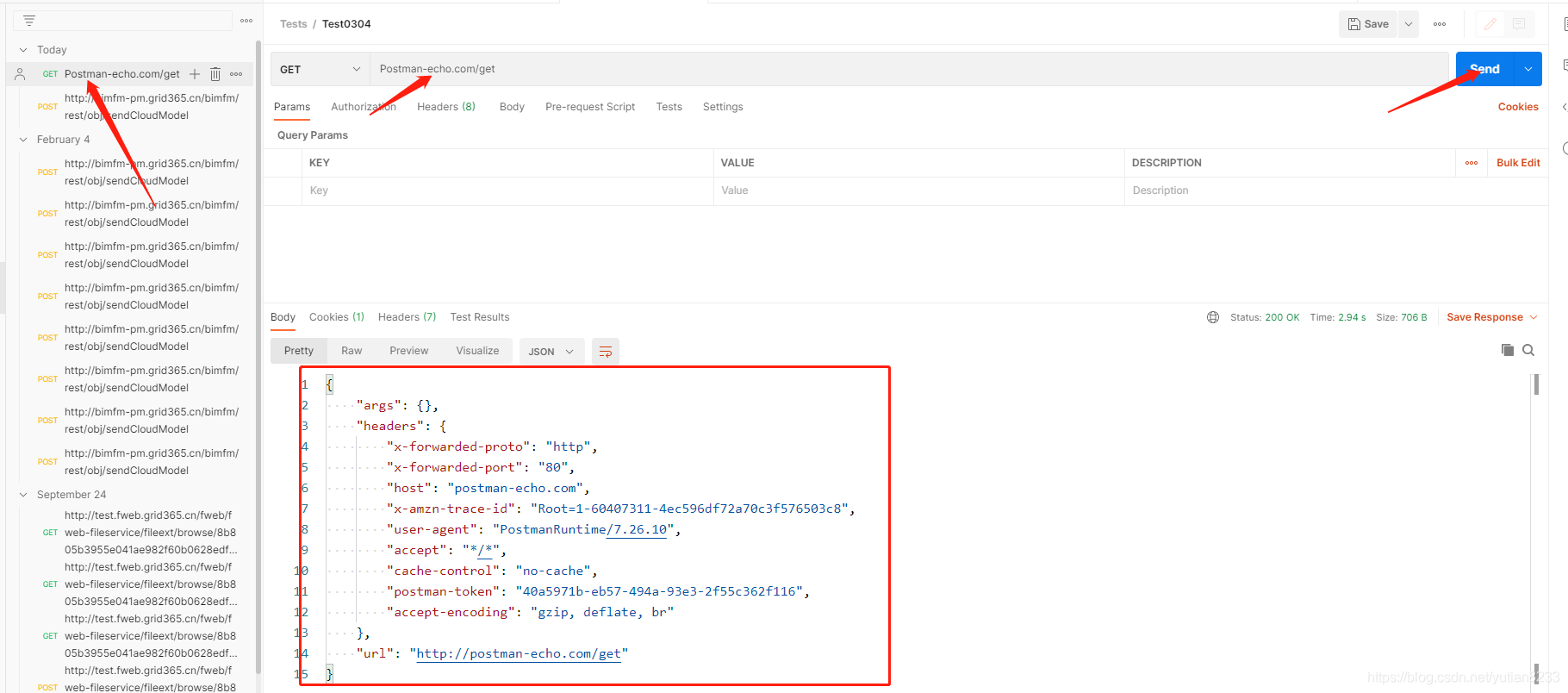Open the Send button dropdown arrow
Screen dimensions: 1568x693
1528,69
